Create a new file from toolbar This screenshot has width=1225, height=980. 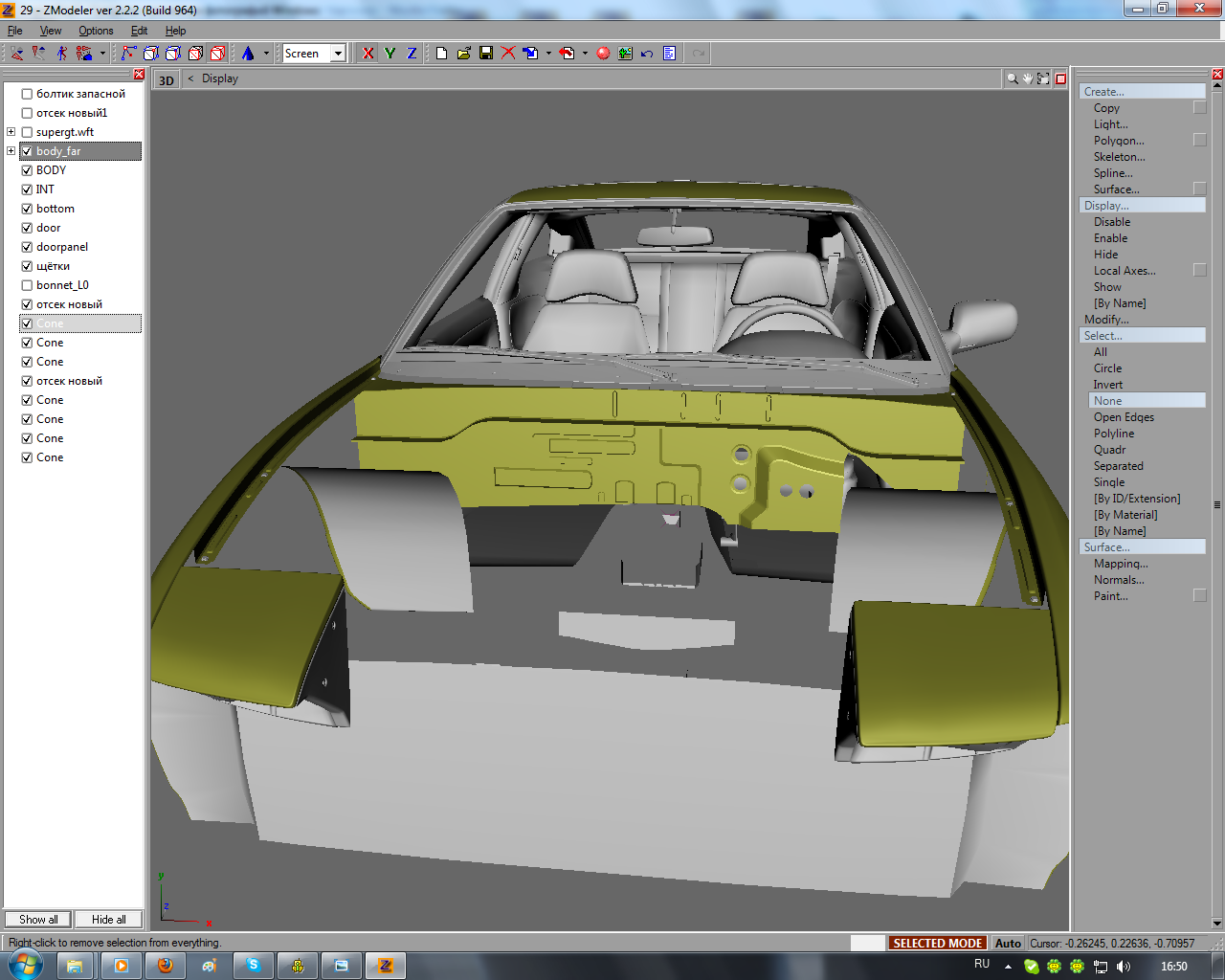click(x=441, y=54)
